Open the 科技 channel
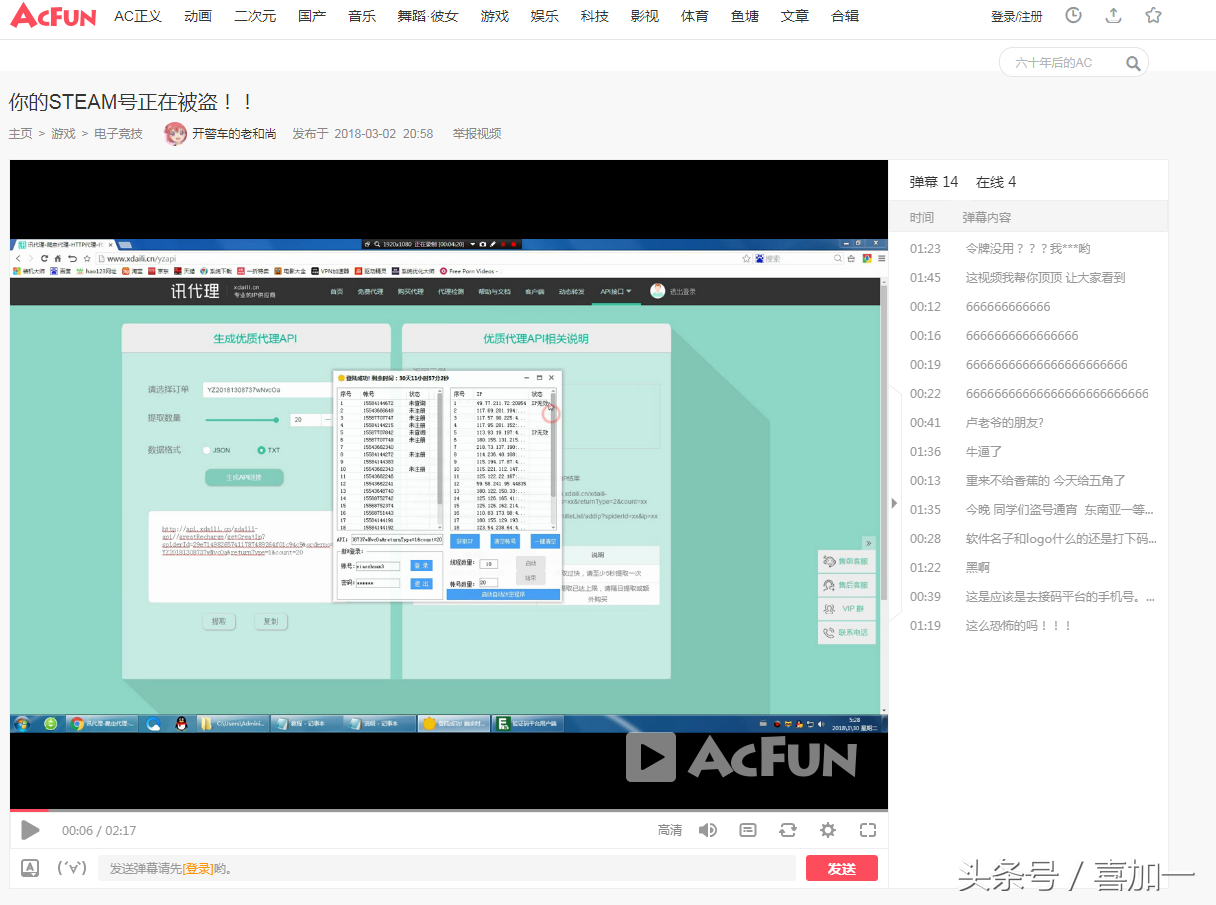1216x905 pixels. (594, 16)
